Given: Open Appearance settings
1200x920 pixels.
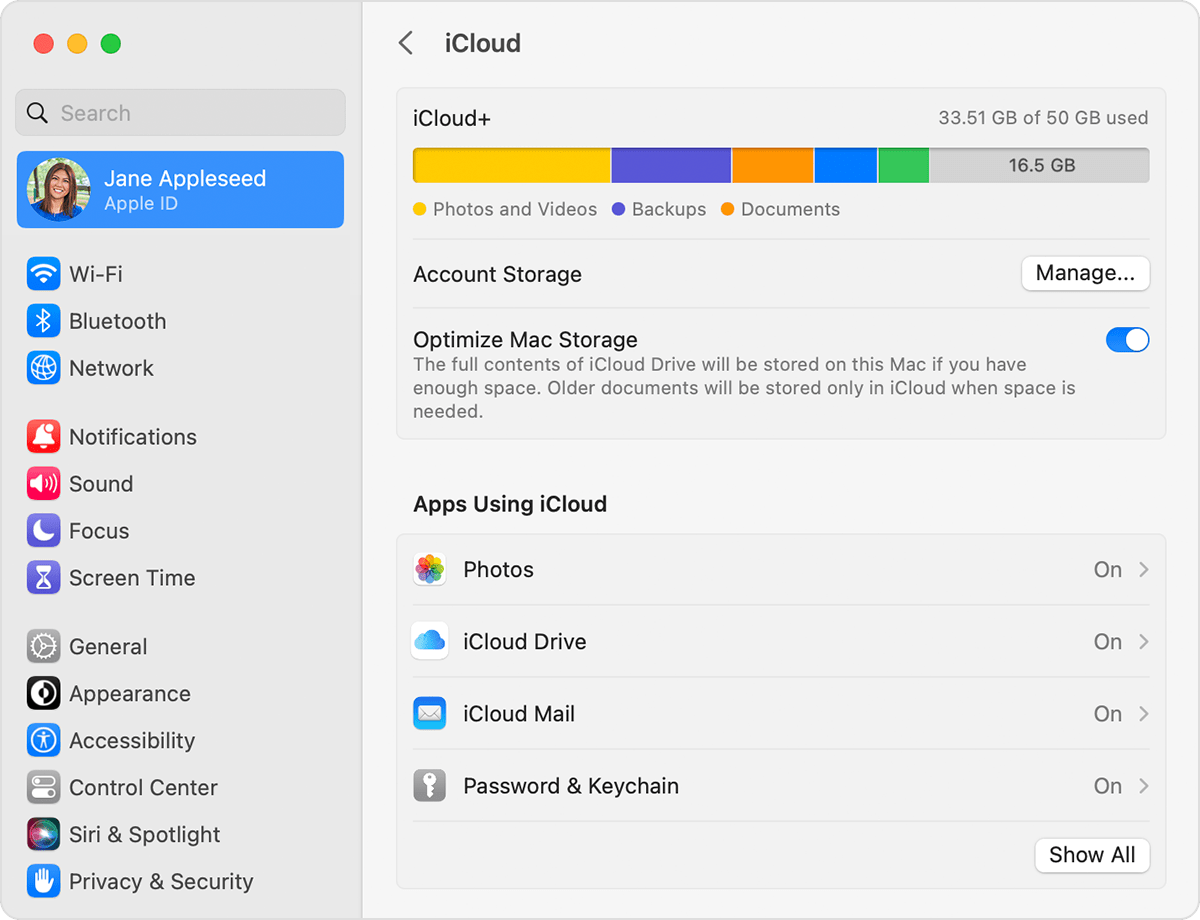Looking at the screenshot, I should [x=43, y=693].
